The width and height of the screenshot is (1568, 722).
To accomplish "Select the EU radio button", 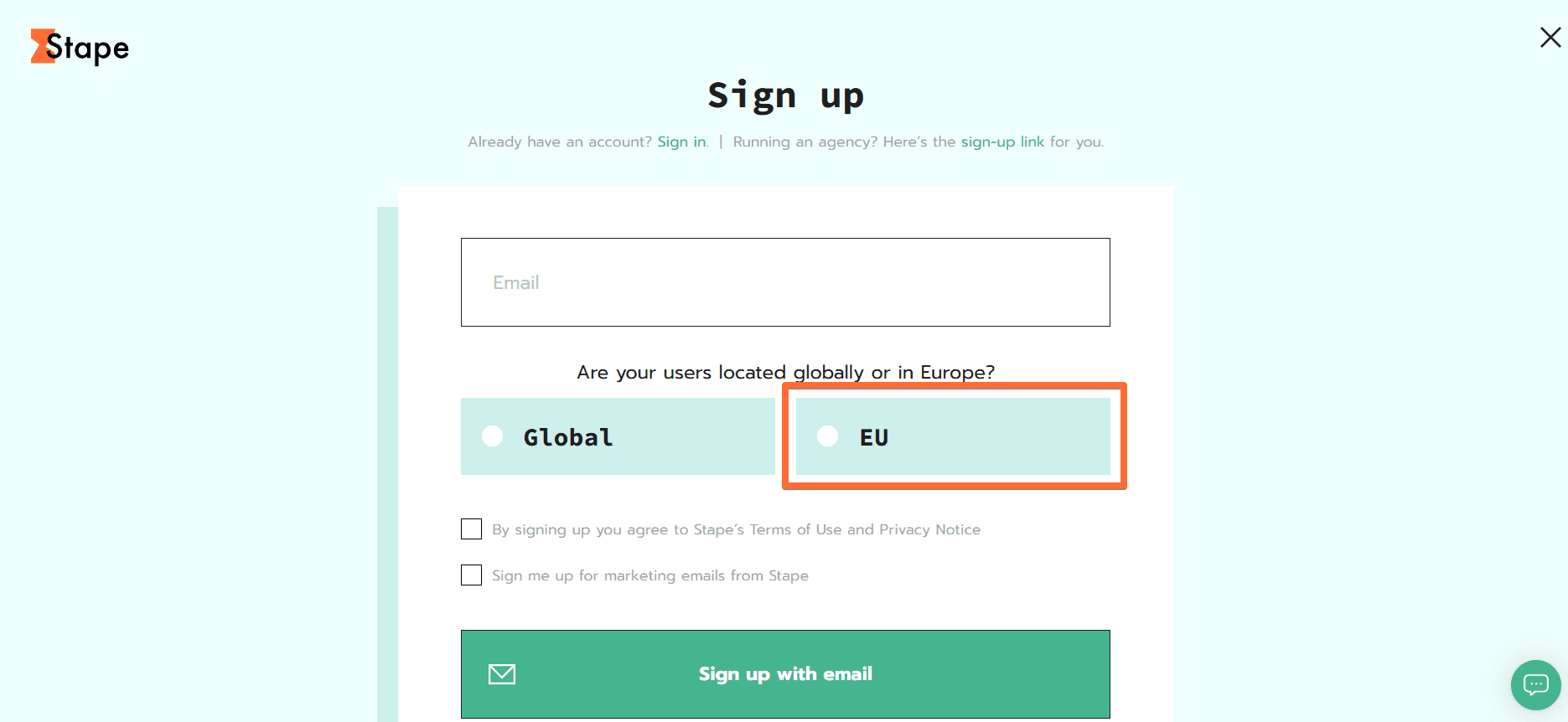I will (x=827, y=436).
